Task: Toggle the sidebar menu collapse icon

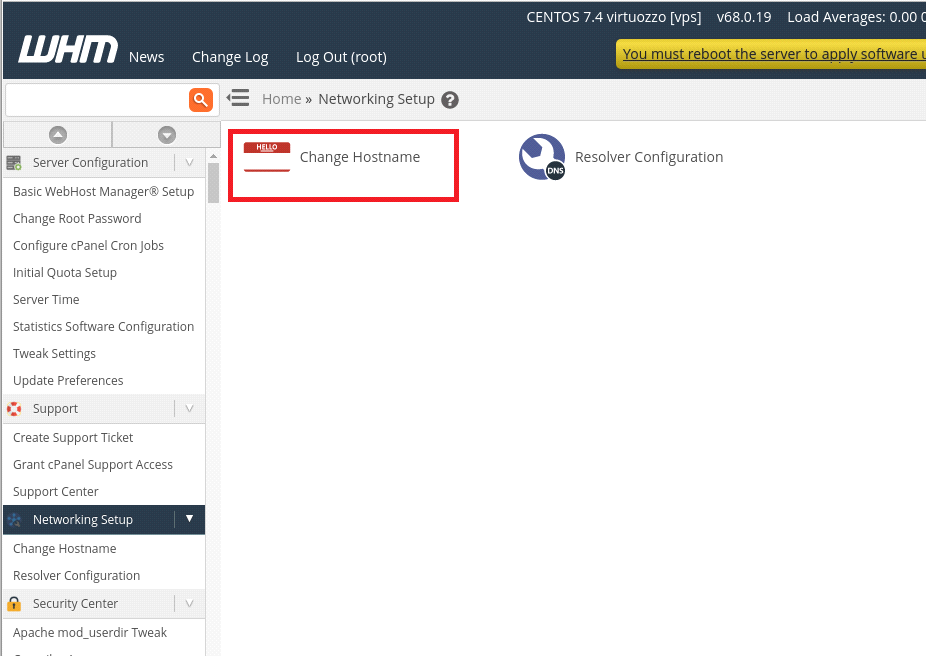Action: pos(238,98)
